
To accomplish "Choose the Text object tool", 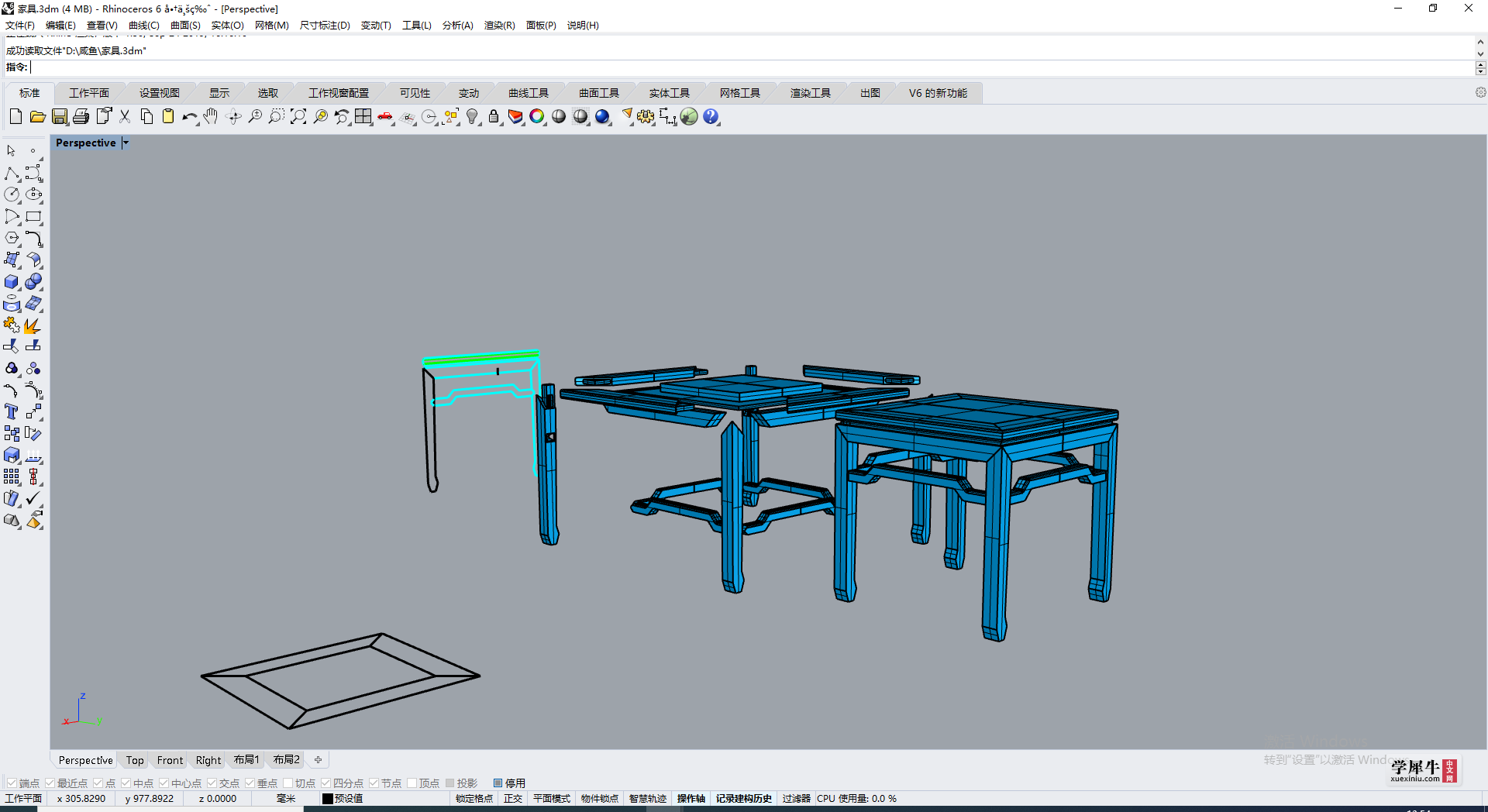I will tap(12, 412).
